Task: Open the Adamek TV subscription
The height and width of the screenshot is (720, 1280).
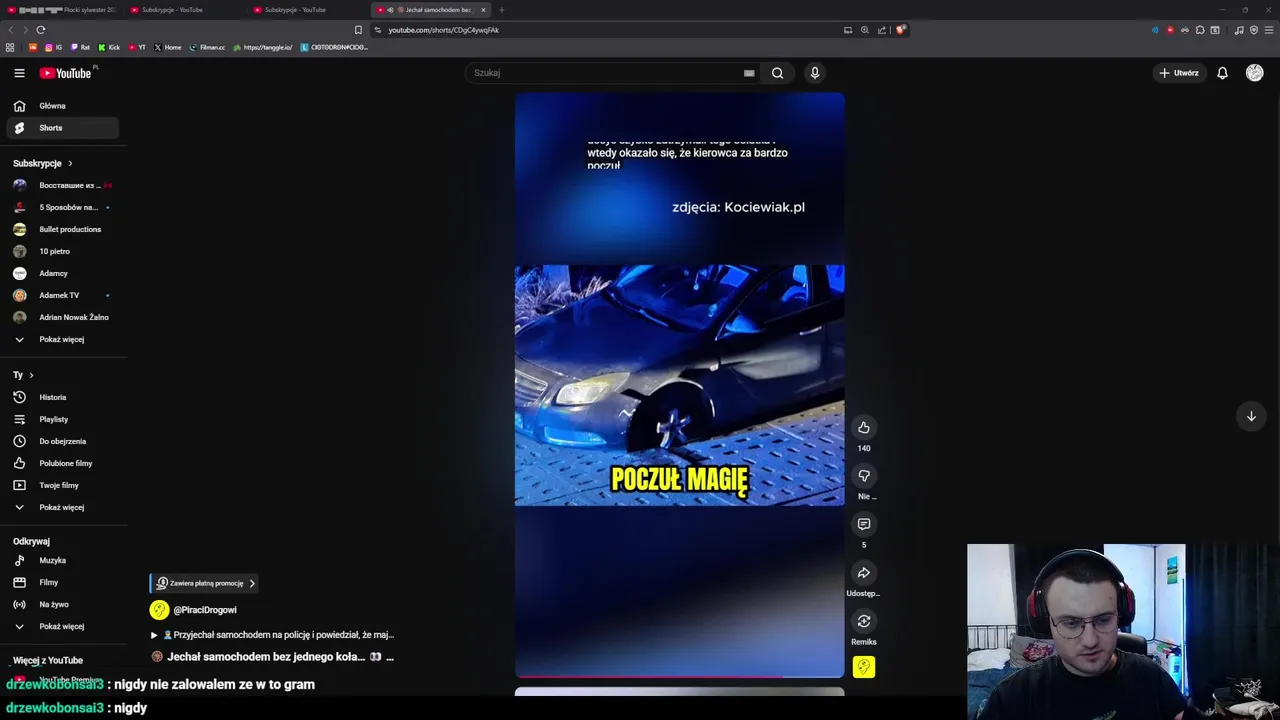Action: 63,295
